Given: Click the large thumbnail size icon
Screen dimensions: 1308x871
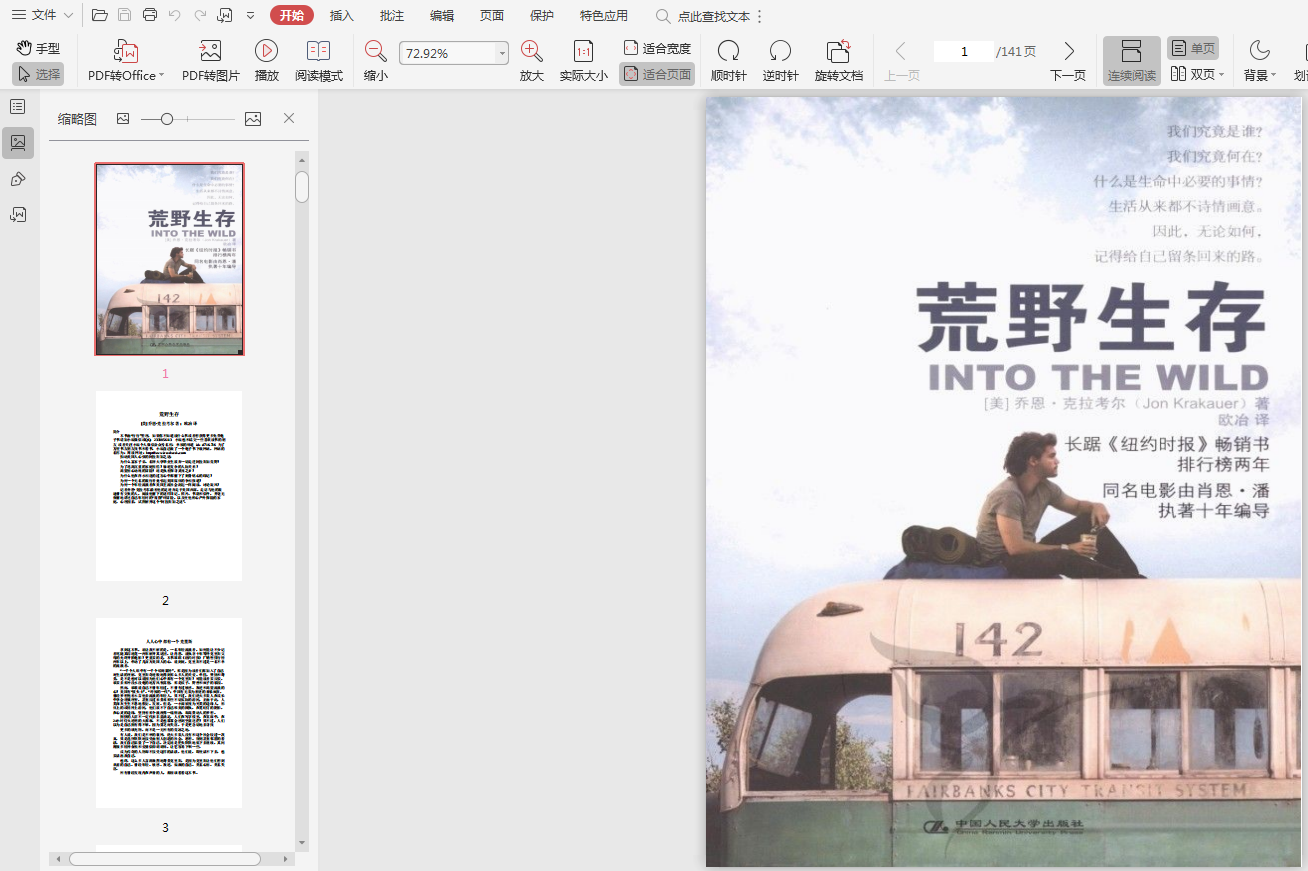Looking at the screenshot, I should tap(253, 119).
